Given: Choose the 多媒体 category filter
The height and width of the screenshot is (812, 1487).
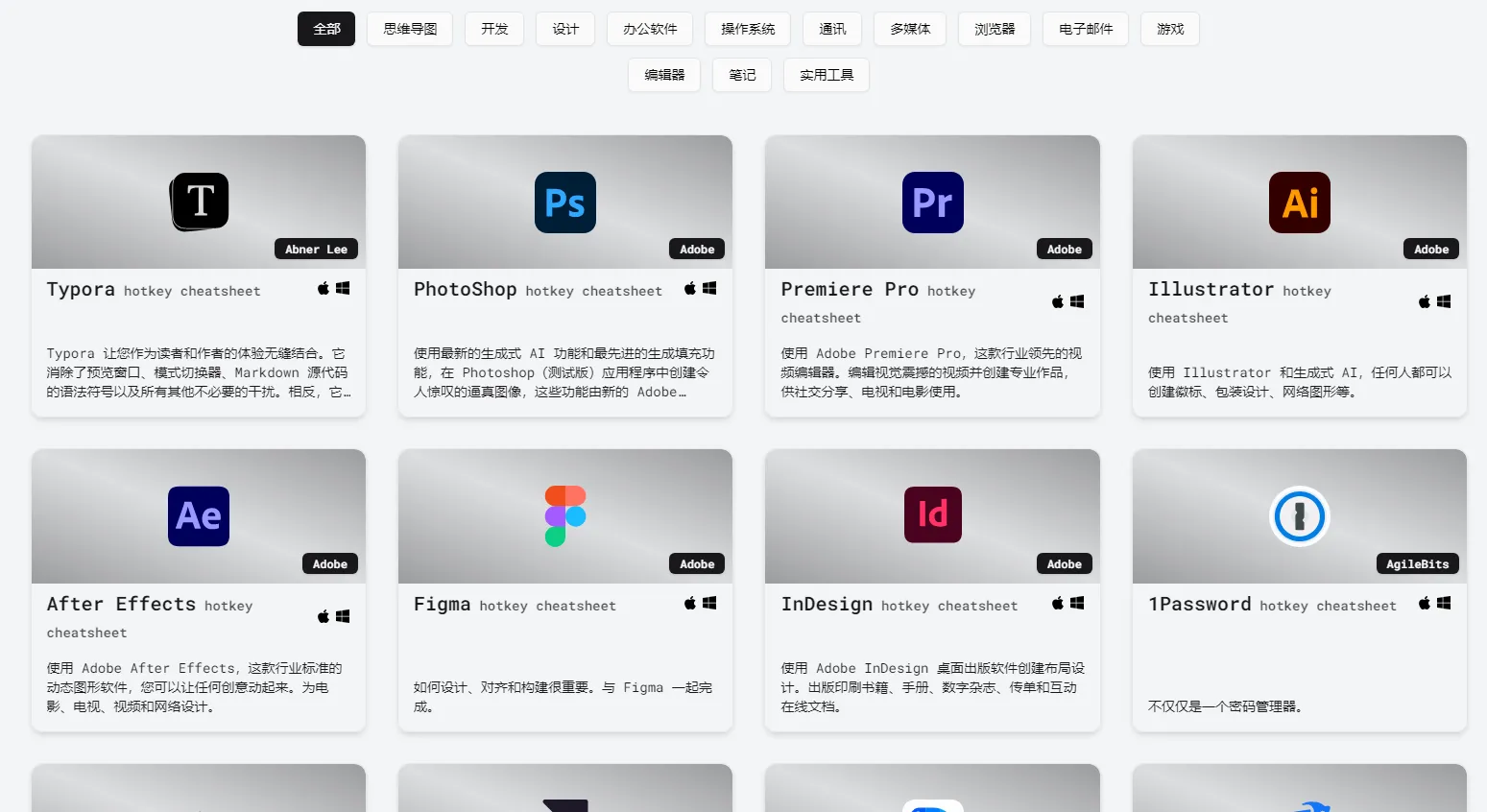Looking at the screenshot, I should coord(910,29).
